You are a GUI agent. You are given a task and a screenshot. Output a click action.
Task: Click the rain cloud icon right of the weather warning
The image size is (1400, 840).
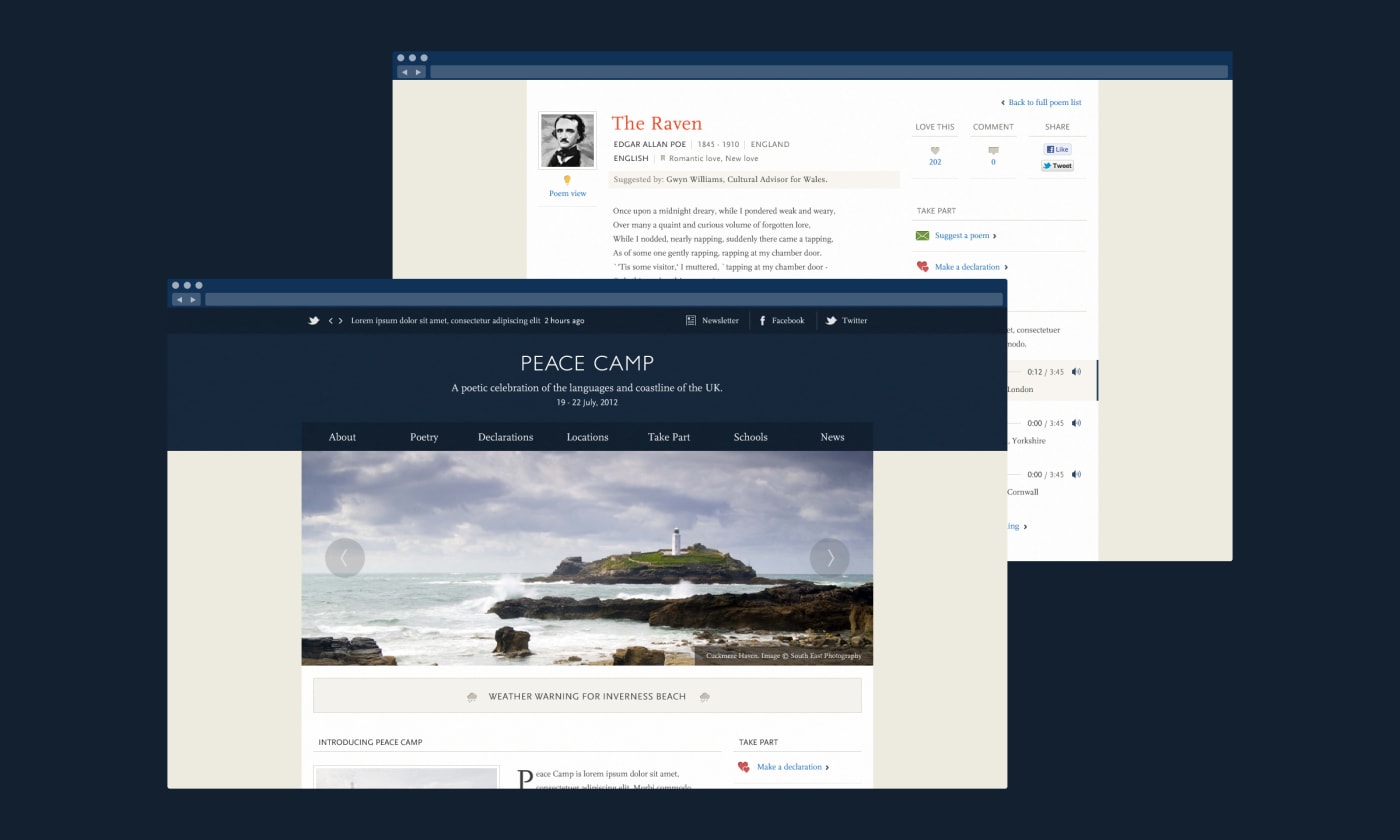tap(705, 697)
